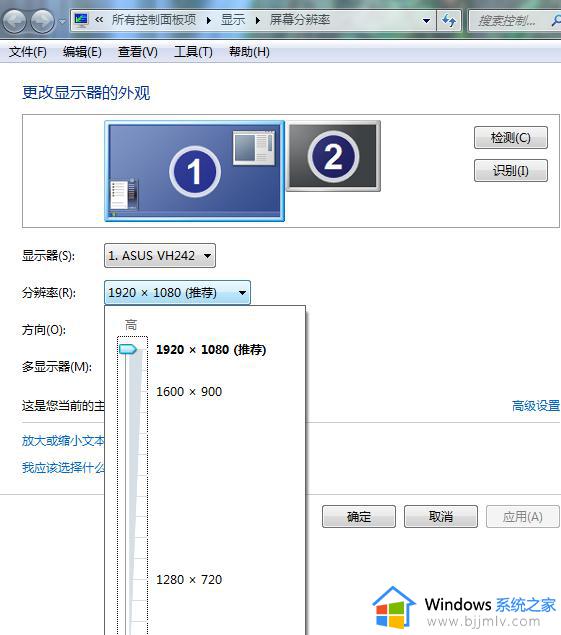The height and width of the screenshot is (635, 561).
Task: Select monitor 2 display thumbnail
Action: (333, 156)
